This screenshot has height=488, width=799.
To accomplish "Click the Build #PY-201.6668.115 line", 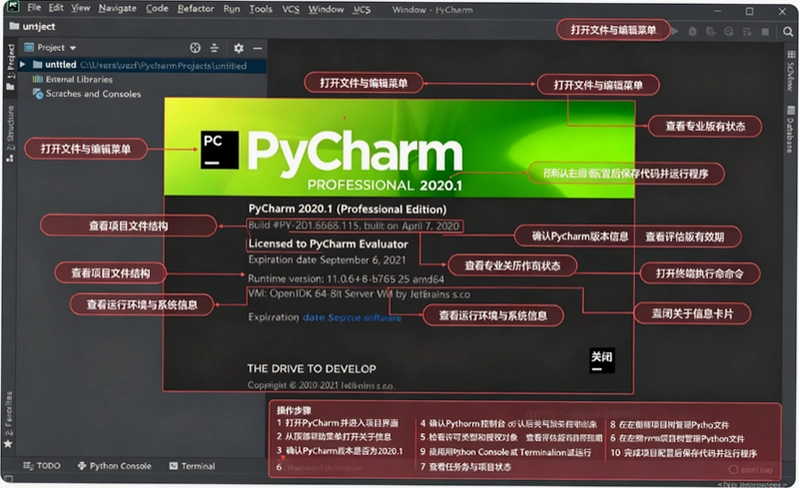I will click(354, 226).
